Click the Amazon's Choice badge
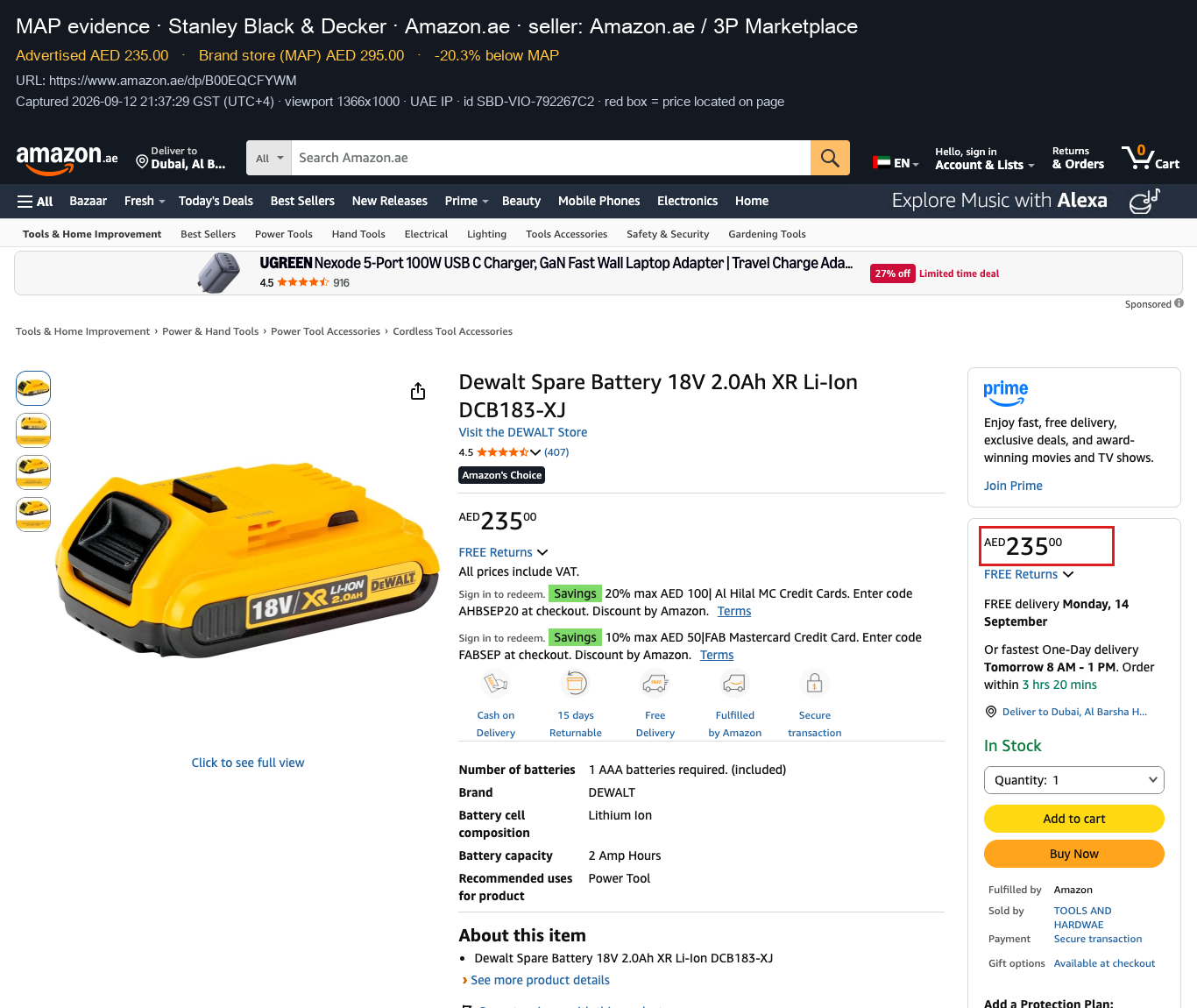Screen dimensions: 1197x1008 click(502, 475)
